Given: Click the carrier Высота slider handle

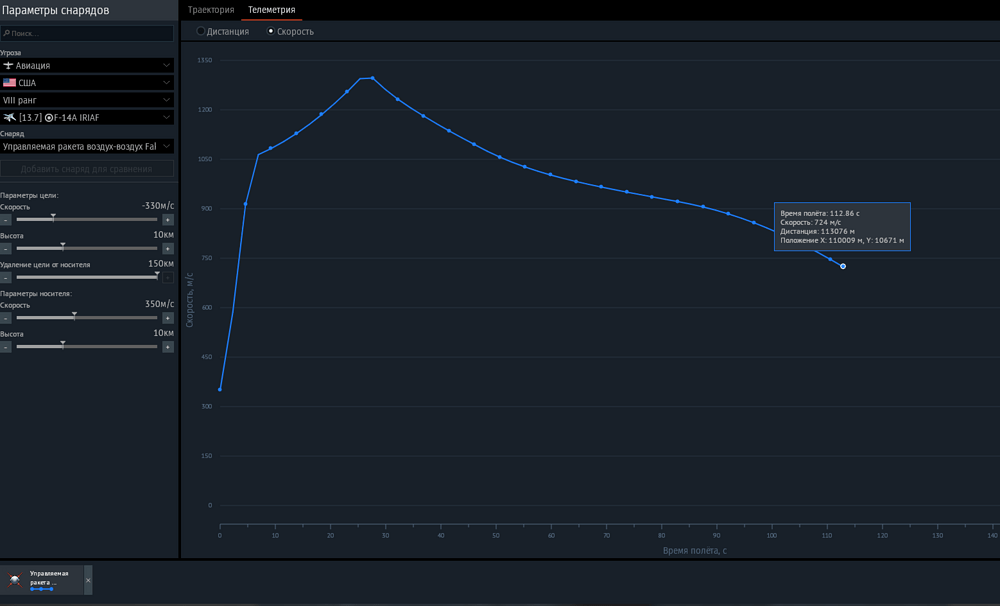Looking at the screenshot, I should [x=62, y=344].
